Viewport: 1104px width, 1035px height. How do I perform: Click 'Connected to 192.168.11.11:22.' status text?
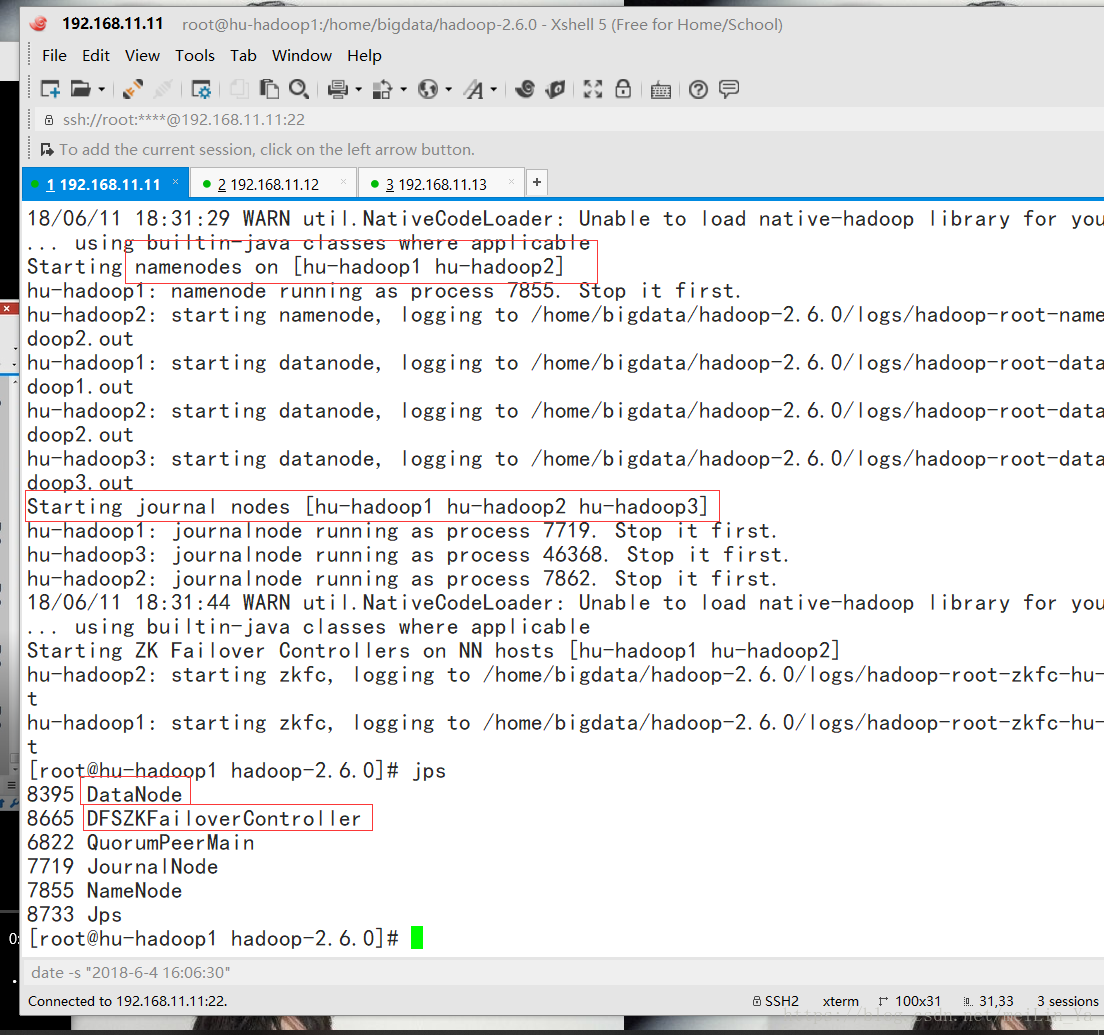click(127, 1001)
